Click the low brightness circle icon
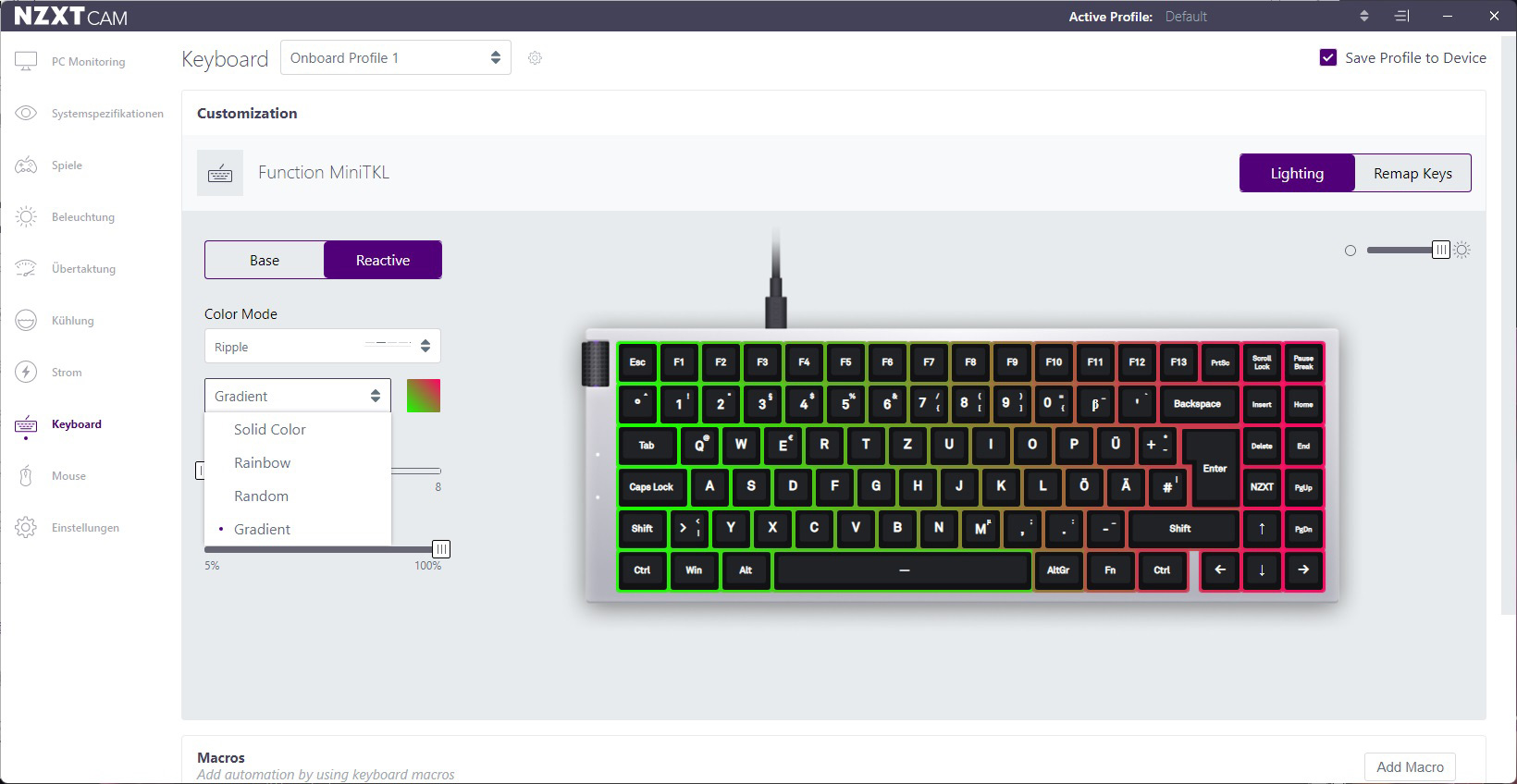1517x784 pixels. 1350,251
